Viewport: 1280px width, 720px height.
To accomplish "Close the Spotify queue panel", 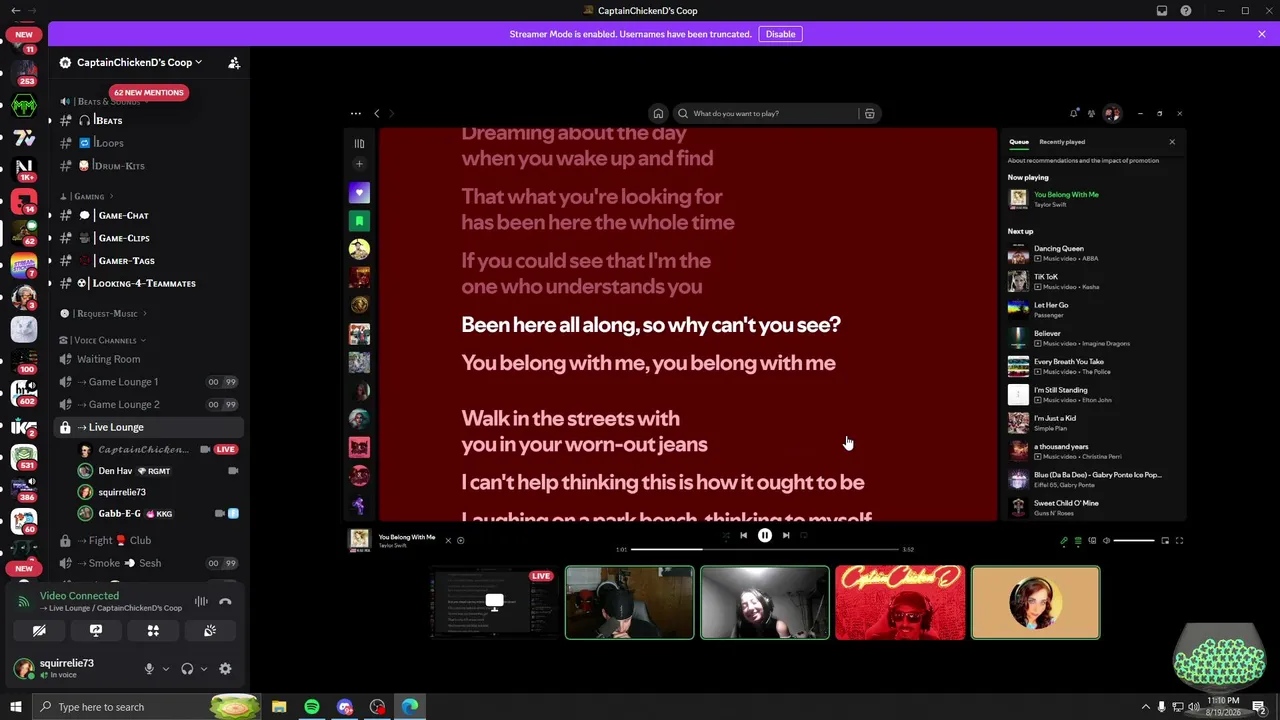I will [x=1172, y=142].
